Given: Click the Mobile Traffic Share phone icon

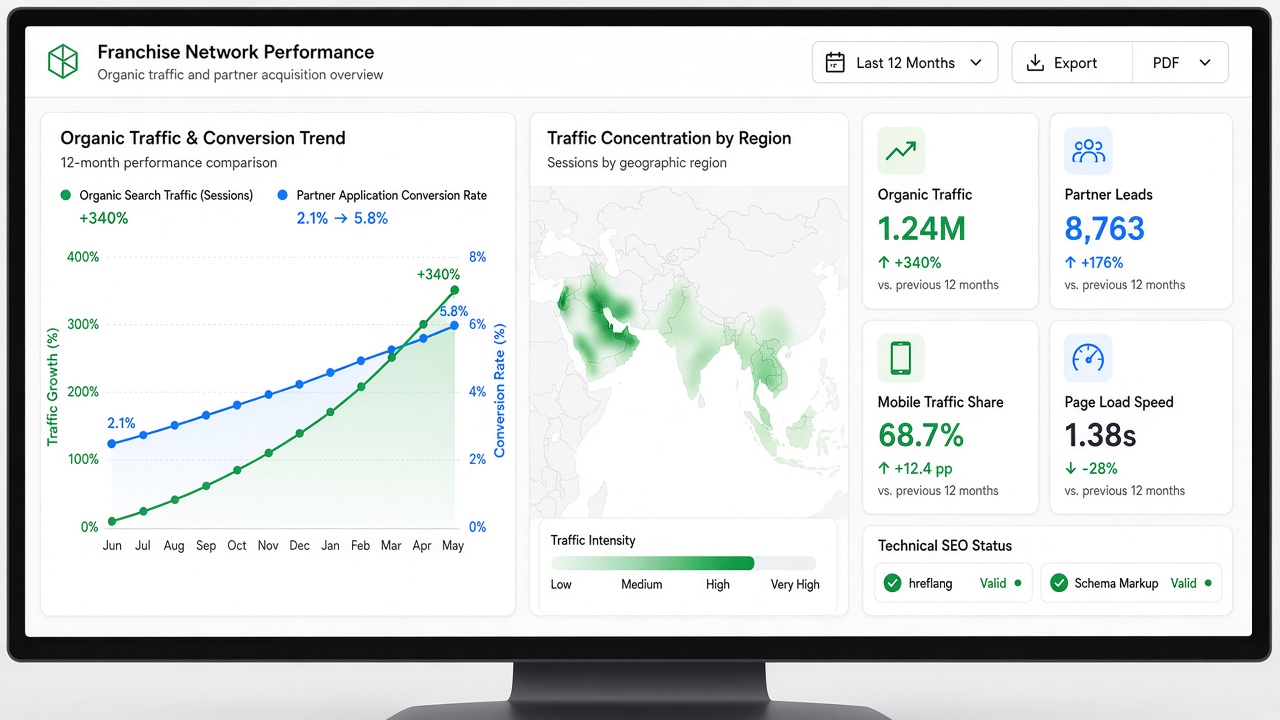Looking at the screenshot, I should coord(901,358).
